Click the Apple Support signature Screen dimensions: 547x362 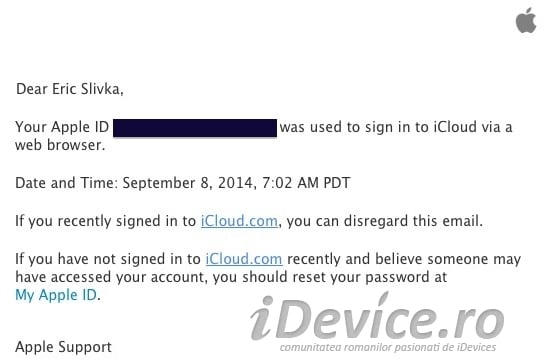point(63,347)
